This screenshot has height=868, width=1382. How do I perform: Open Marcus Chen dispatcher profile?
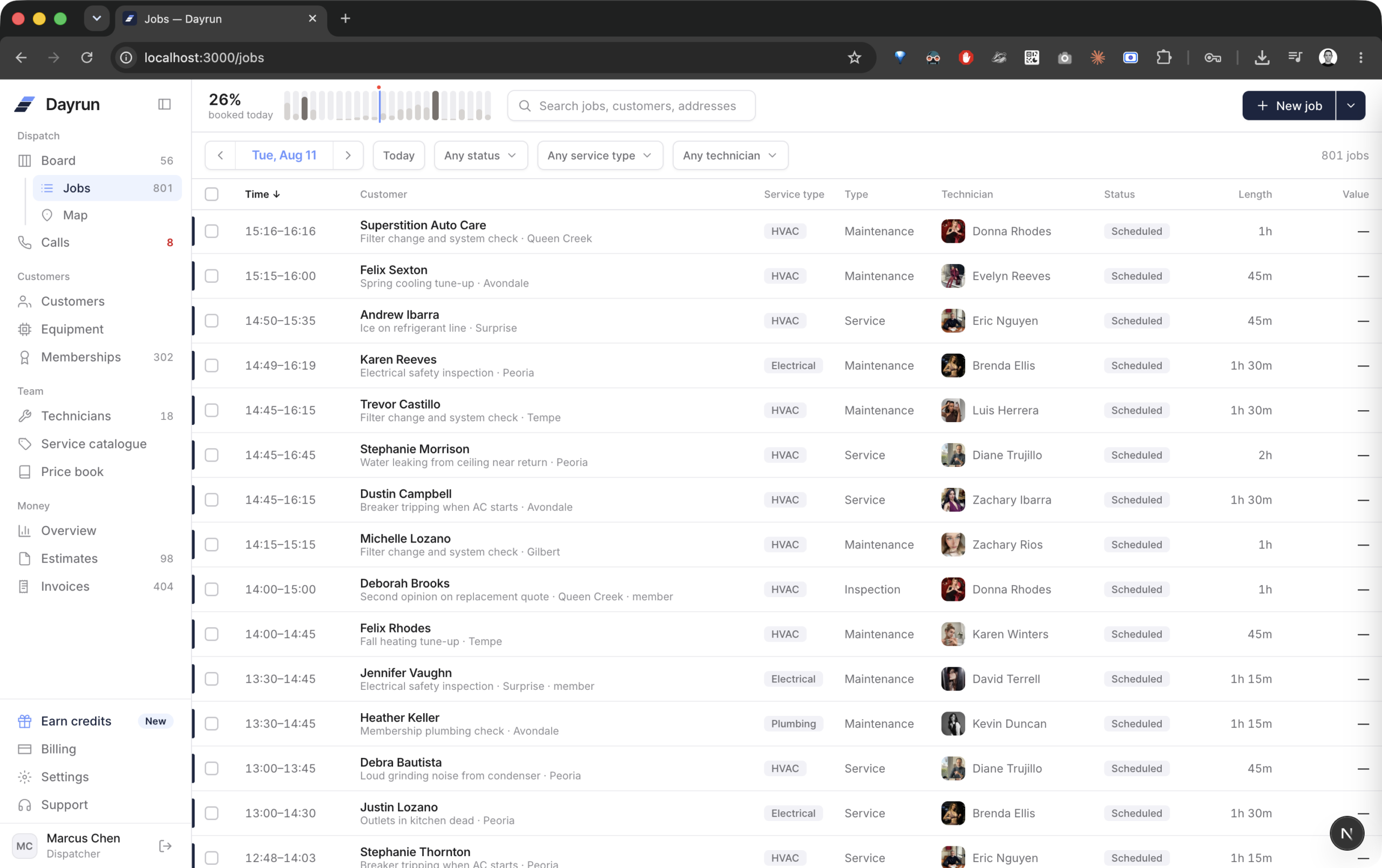[83, 846]
